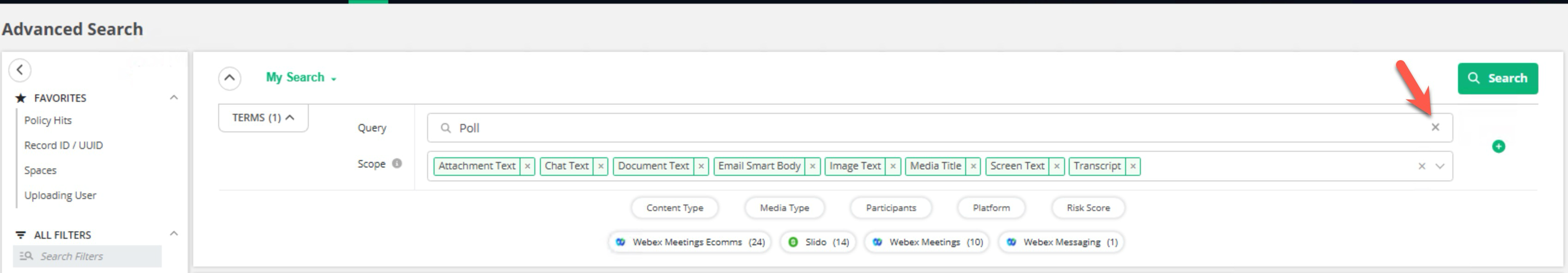Click the green Search button

point(1497,78)
